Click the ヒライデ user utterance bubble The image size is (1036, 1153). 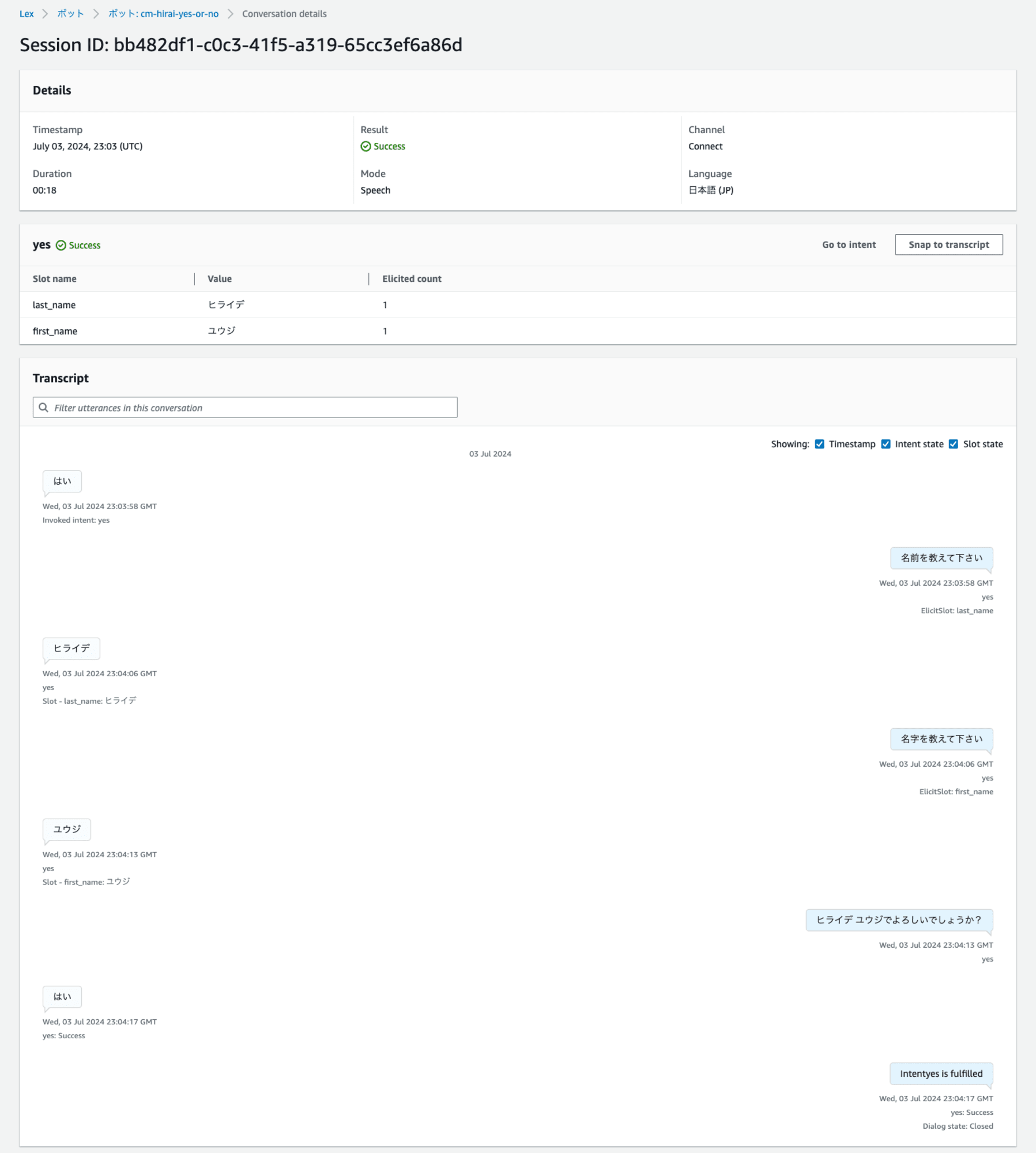(x=71, y=649)
